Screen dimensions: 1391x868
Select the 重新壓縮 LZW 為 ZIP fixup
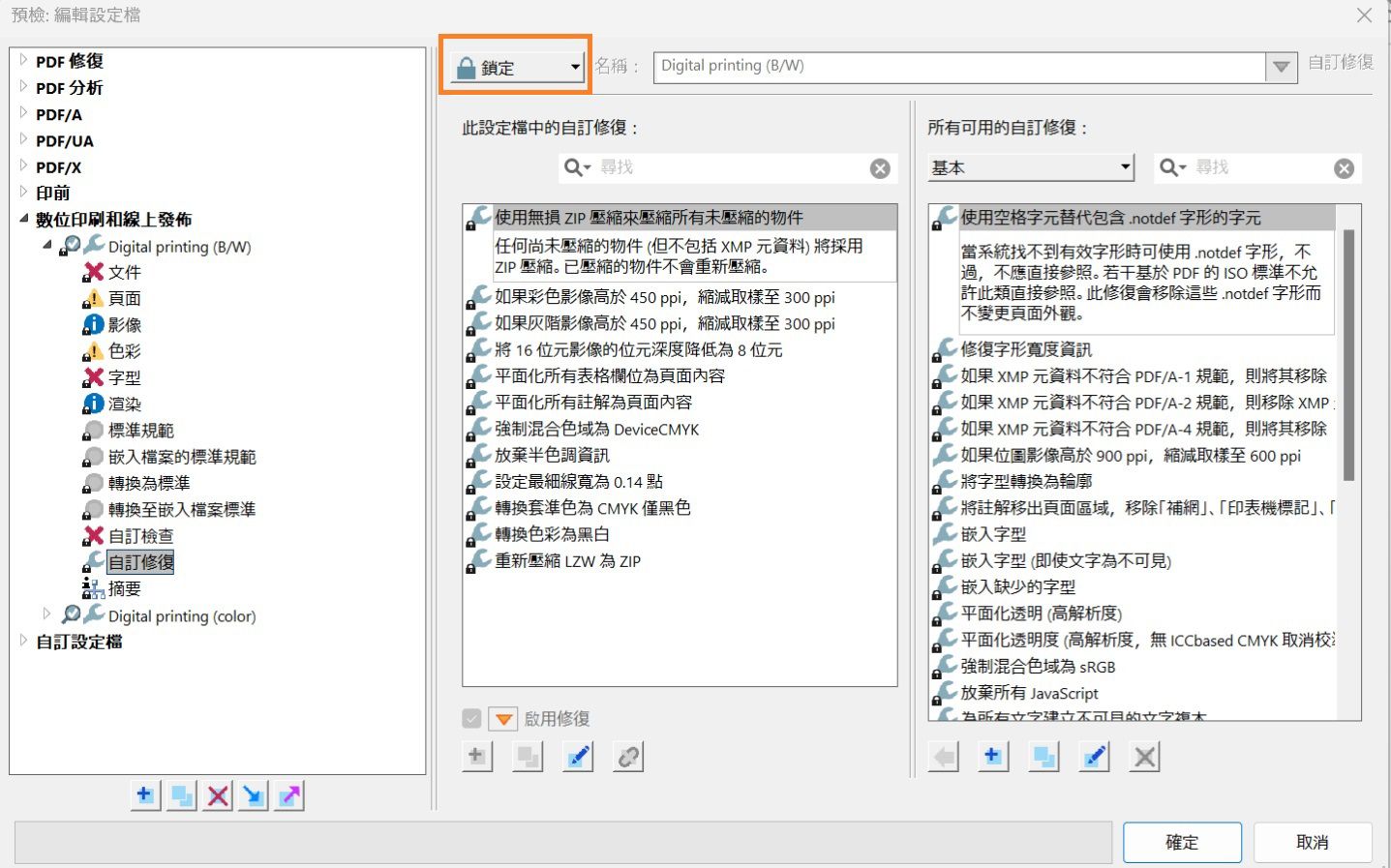tap(568, 560)
